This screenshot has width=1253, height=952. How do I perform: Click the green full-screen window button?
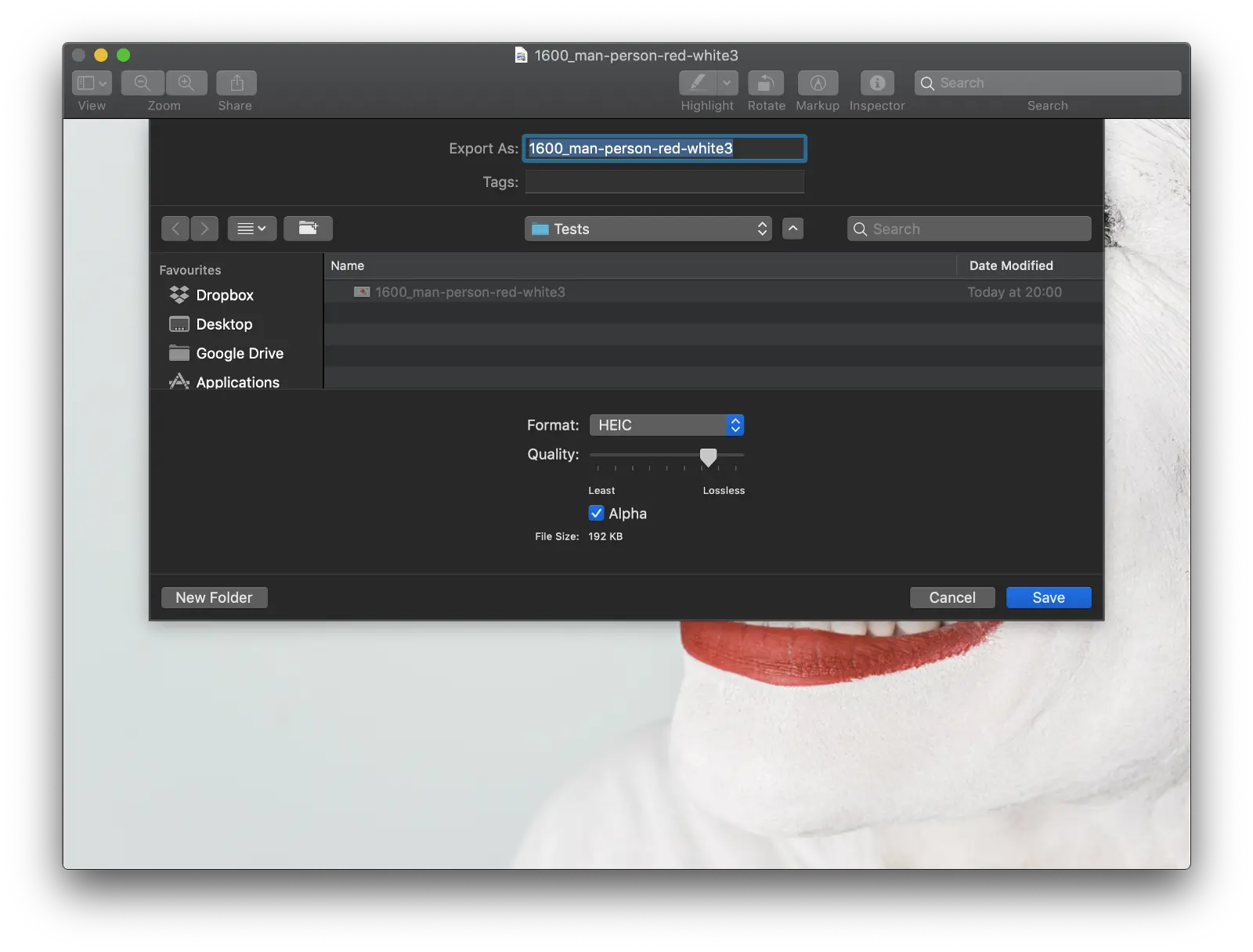click(x=124, y=55)
